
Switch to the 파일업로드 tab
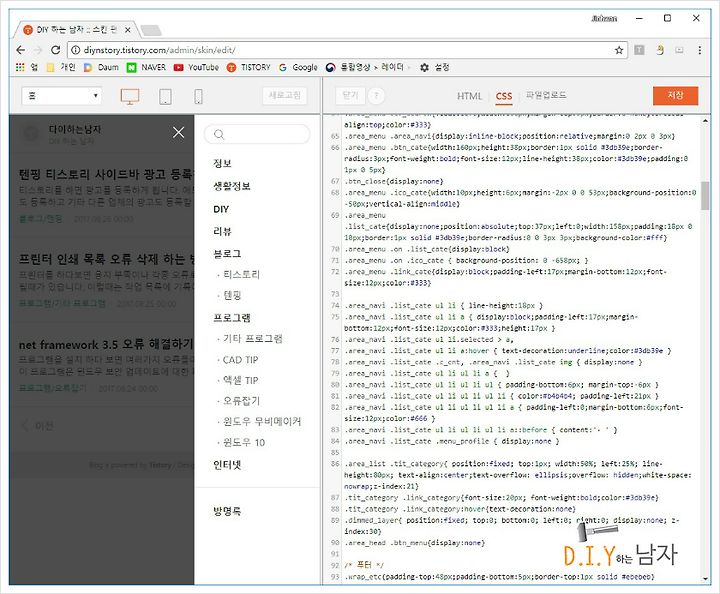pos(546,95)
